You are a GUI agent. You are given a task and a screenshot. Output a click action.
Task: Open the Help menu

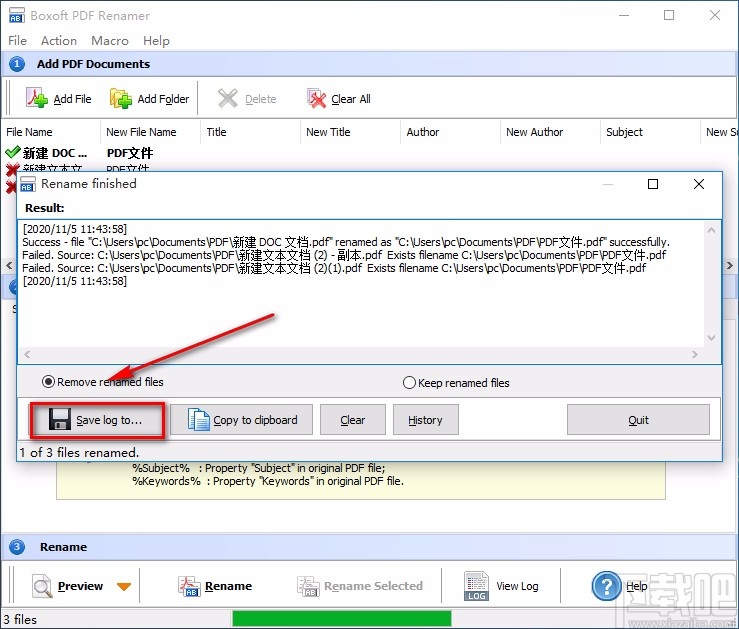tap(156, 41)
